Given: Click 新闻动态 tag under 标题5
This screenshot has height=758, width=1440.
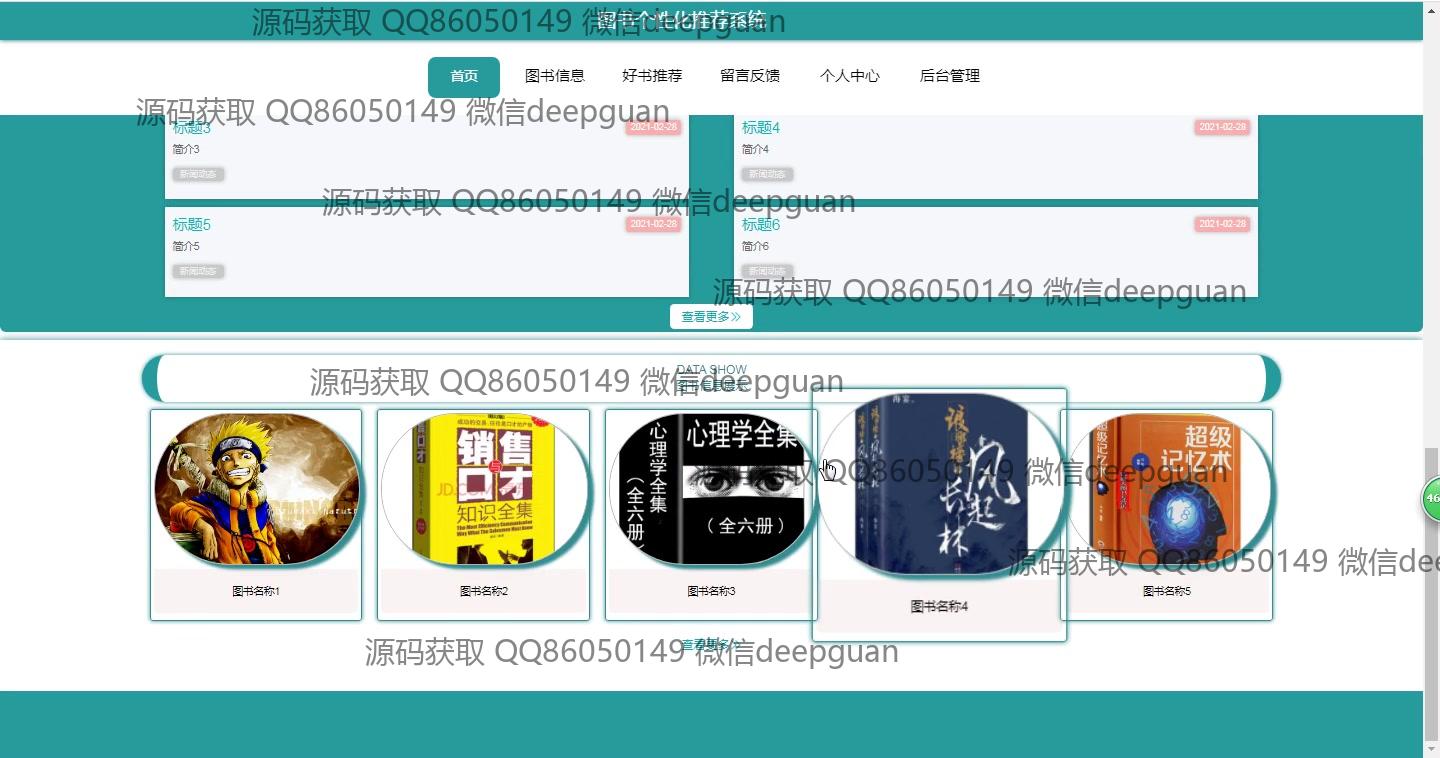Looking at the screenshot, I should tap(197, 271).
